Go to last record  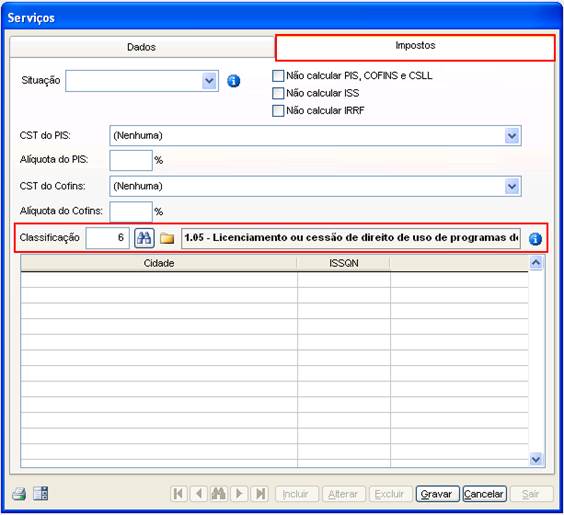pyautogui.click(x=260, y=494)
